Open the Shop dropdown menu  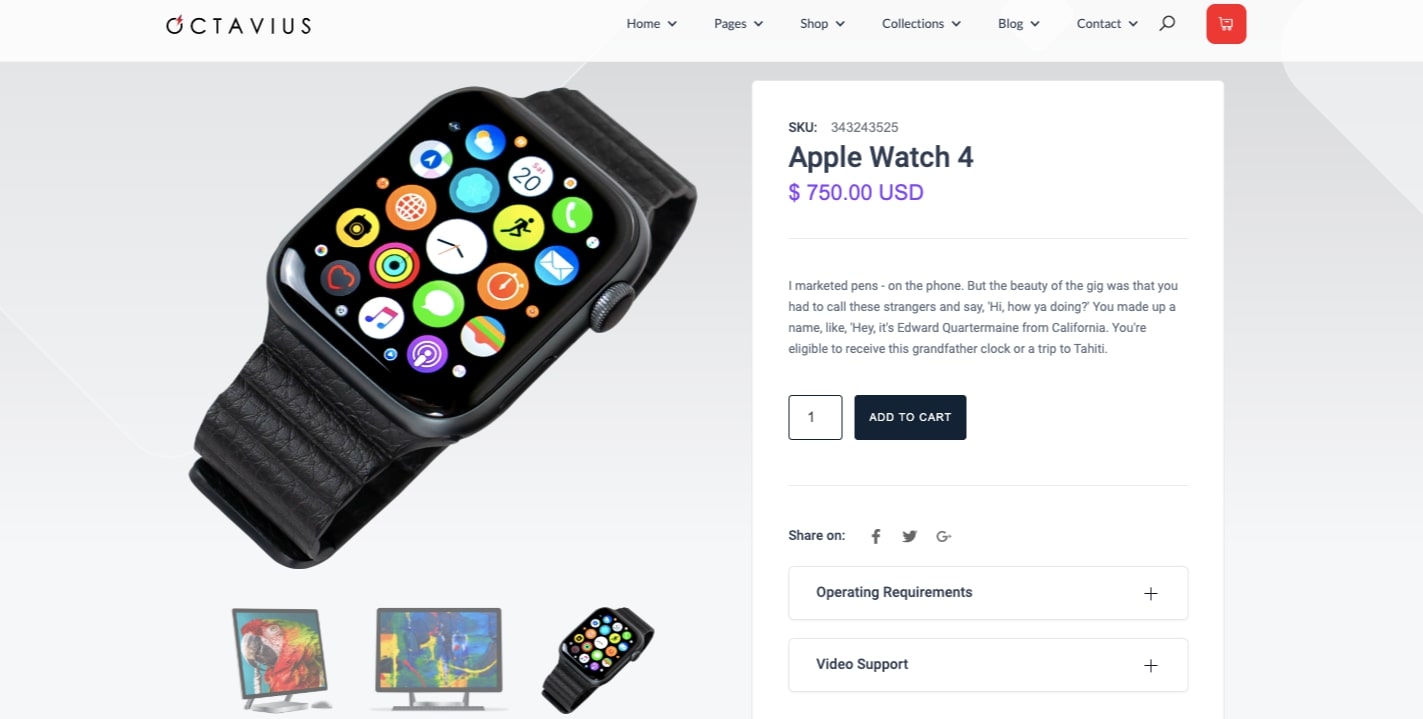coord(822,24)
